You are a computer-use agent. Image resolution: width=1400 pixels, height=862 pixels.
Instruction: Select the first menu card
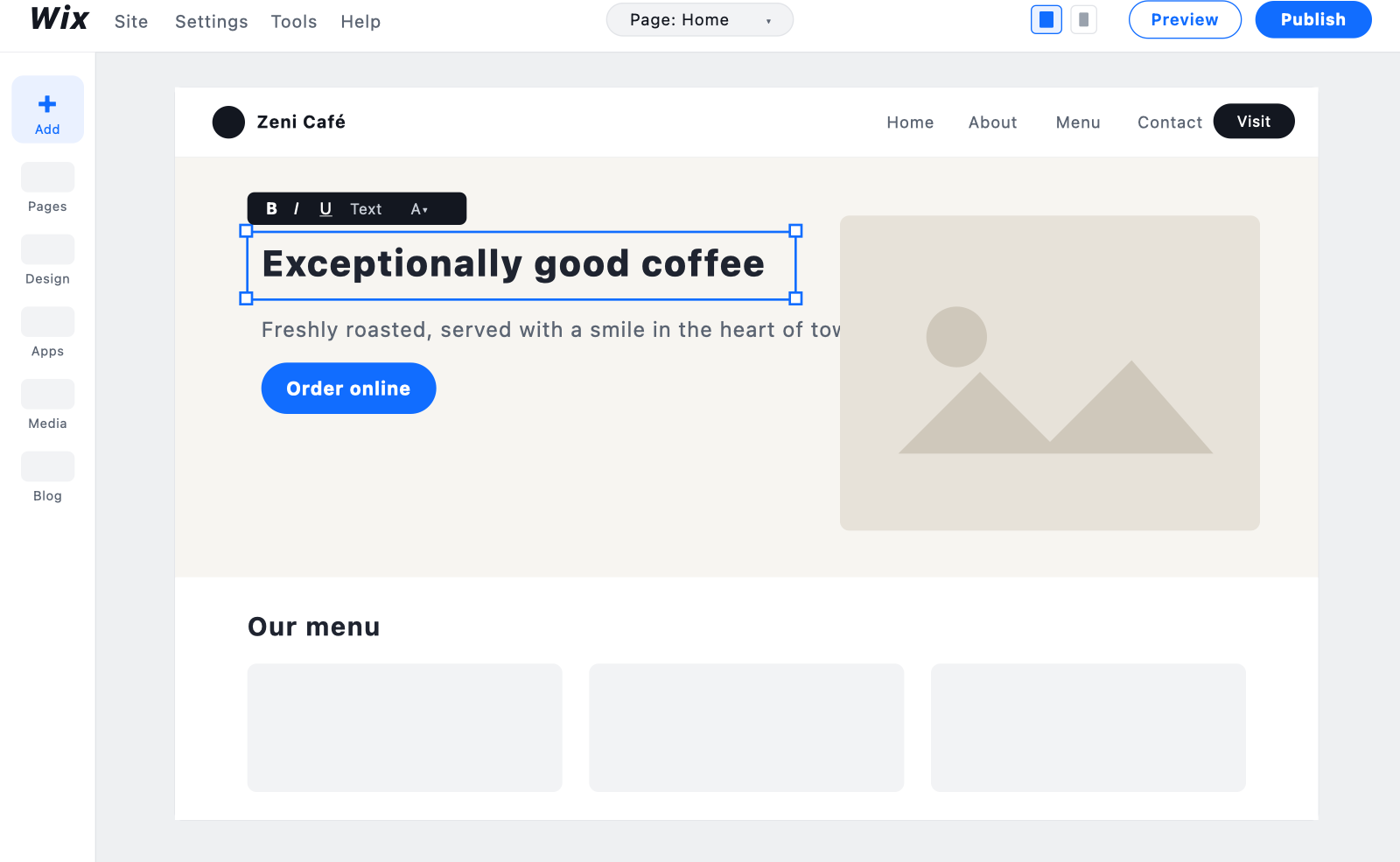[x=404, y=727]
